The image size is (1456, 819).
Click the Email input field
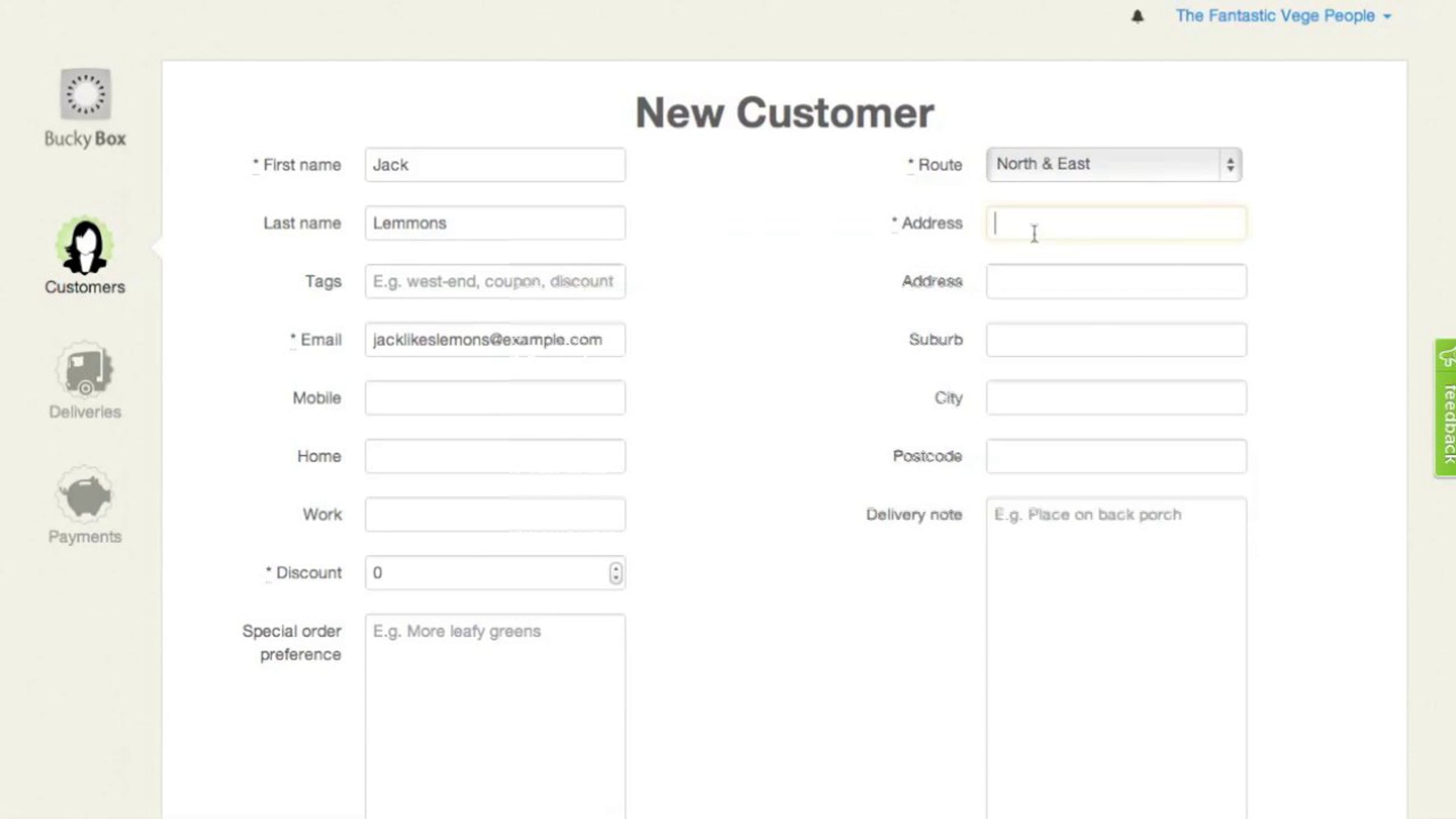pos(495,340)
